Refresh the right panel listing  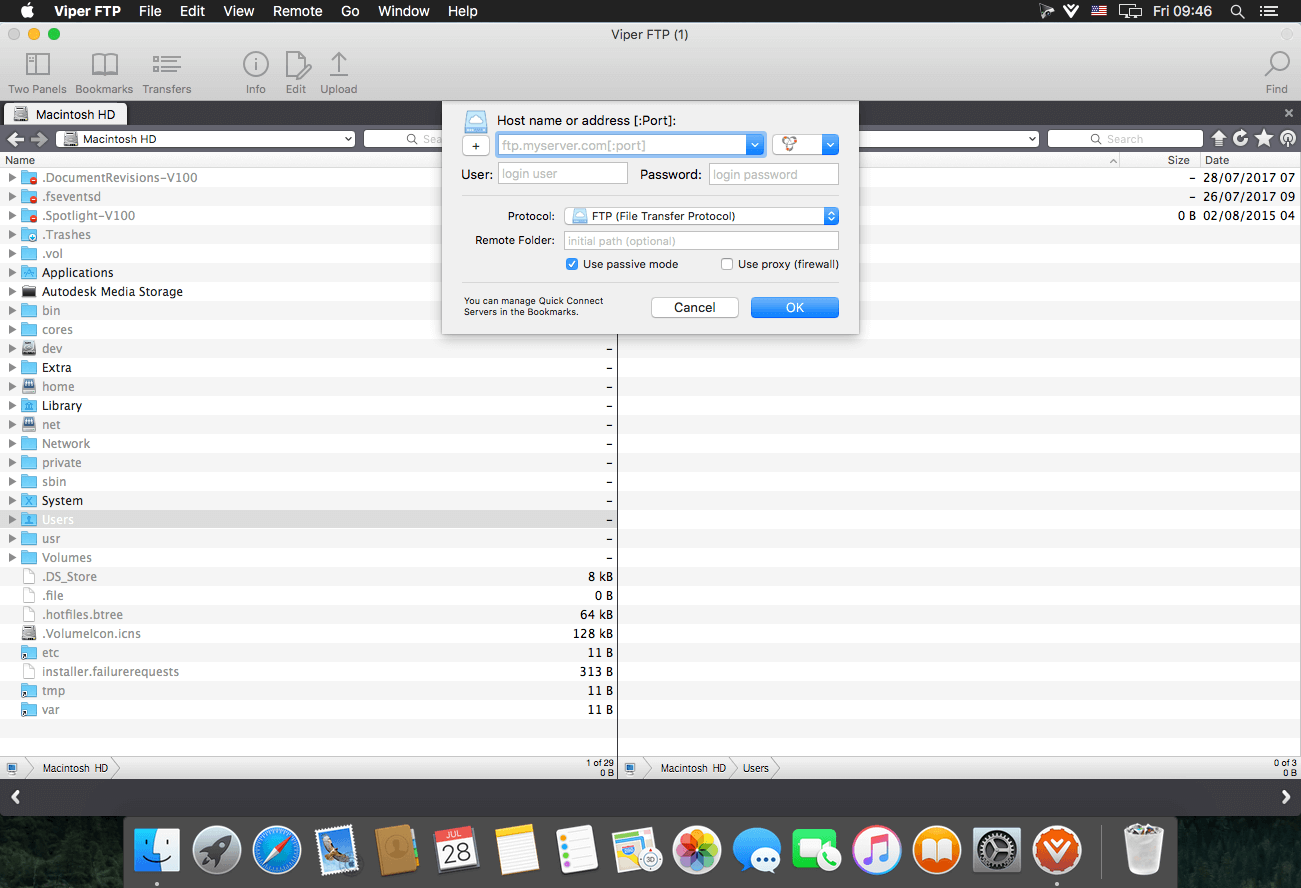[1241, 139]
